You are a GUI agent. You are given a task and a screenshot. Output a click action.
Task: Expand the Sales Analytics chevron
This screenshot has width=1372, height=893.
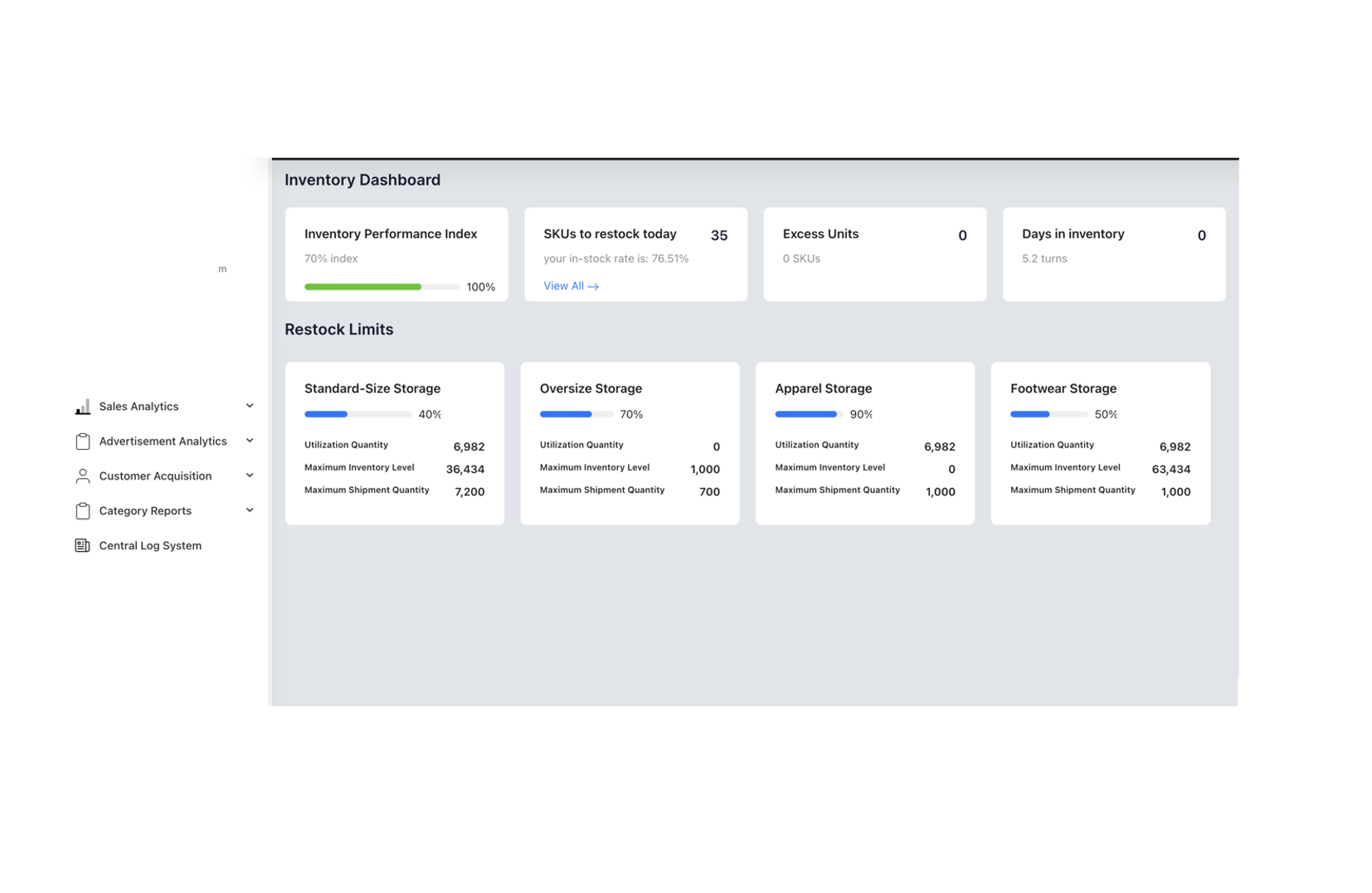[249, 406]
